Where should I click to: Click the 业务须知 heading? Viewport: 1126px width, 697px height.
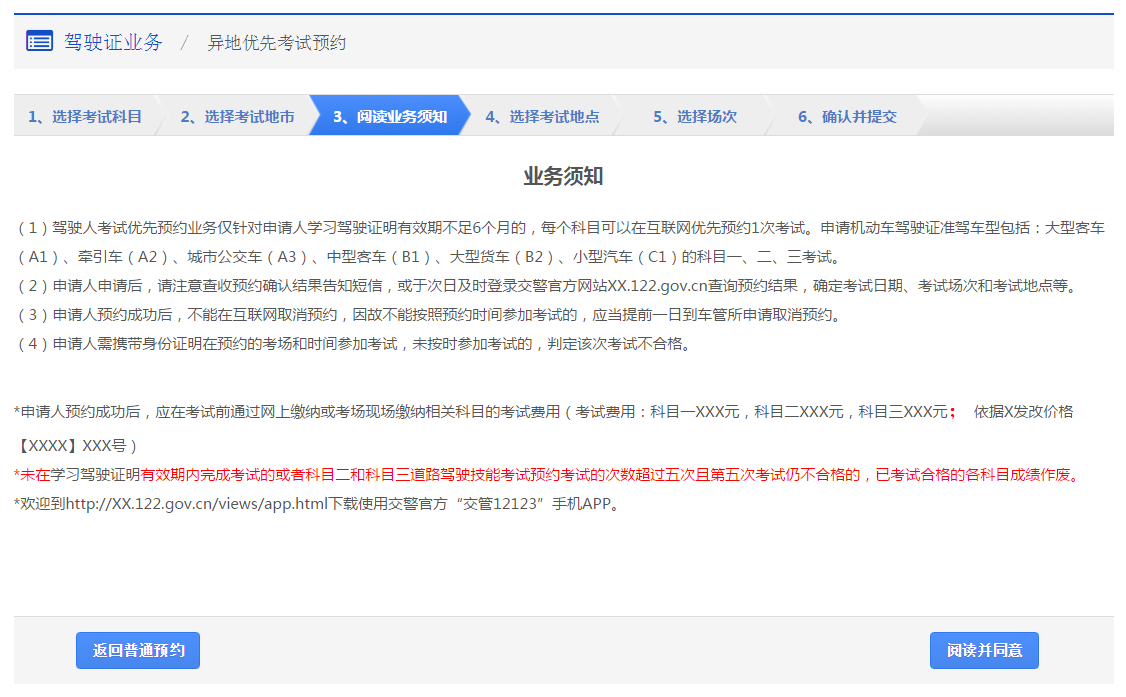tap(563, 177)
